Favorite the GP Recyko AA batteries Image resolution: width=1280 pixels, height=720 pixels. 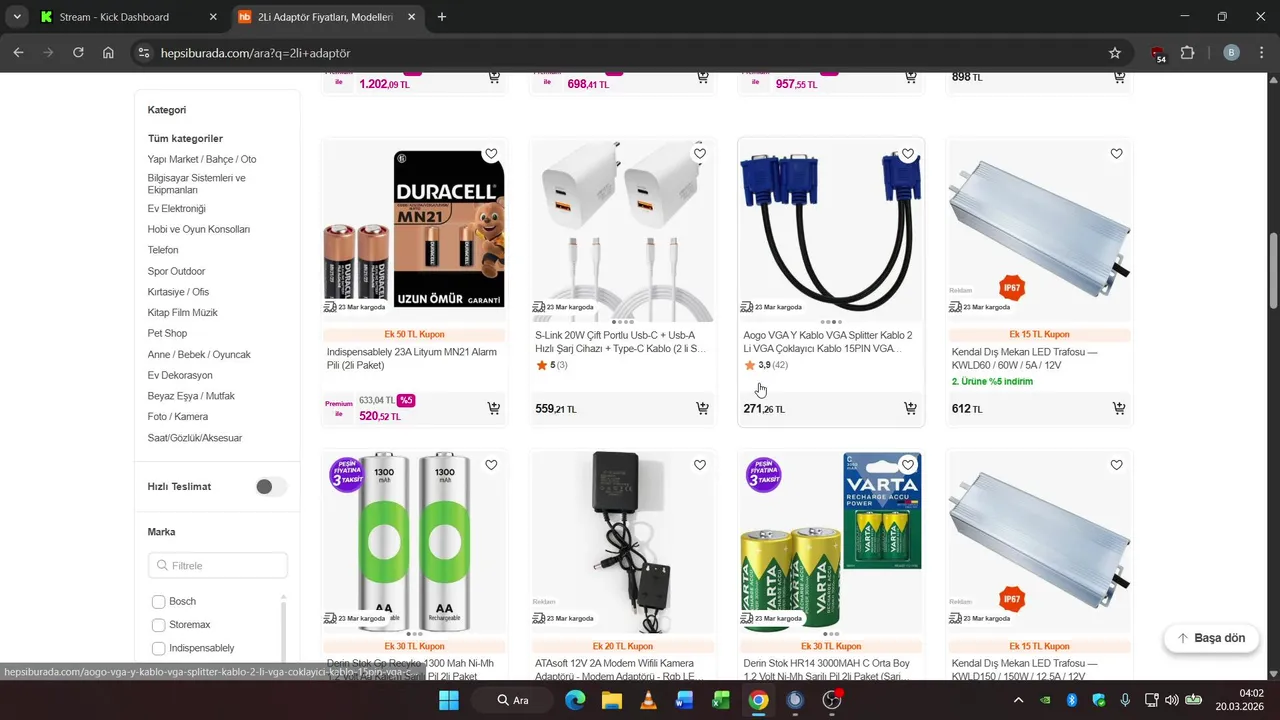click(x=491, y=465)
